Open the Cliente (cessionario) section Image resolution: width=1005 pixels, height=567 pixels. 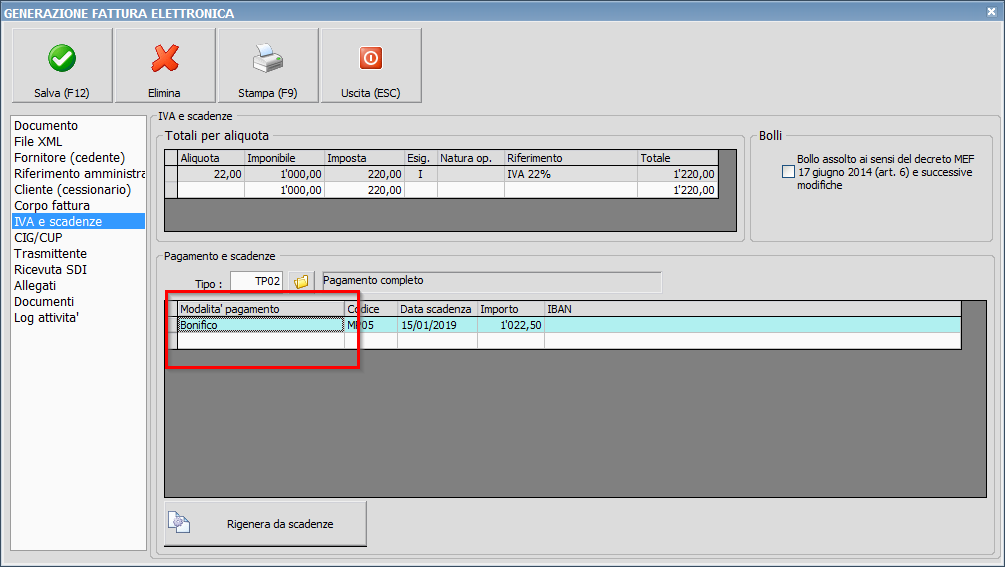78,190
